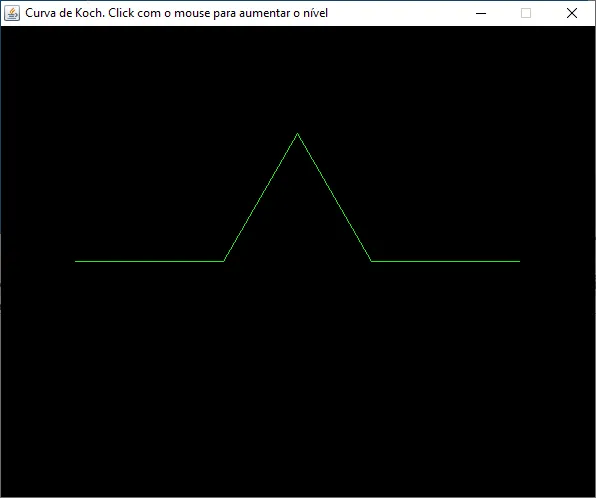Click the rising diagonal green line

tap(260, 197)
